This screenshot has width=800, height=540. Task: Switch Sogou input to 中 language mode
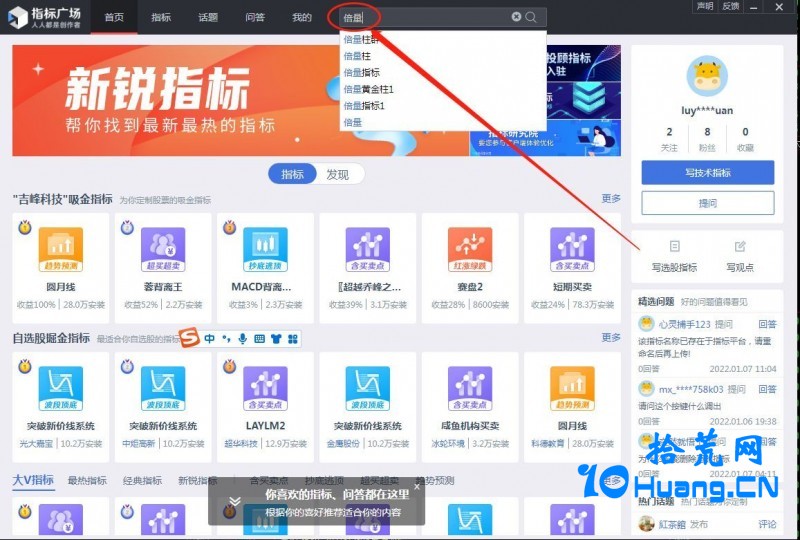[x=209, y=338]
